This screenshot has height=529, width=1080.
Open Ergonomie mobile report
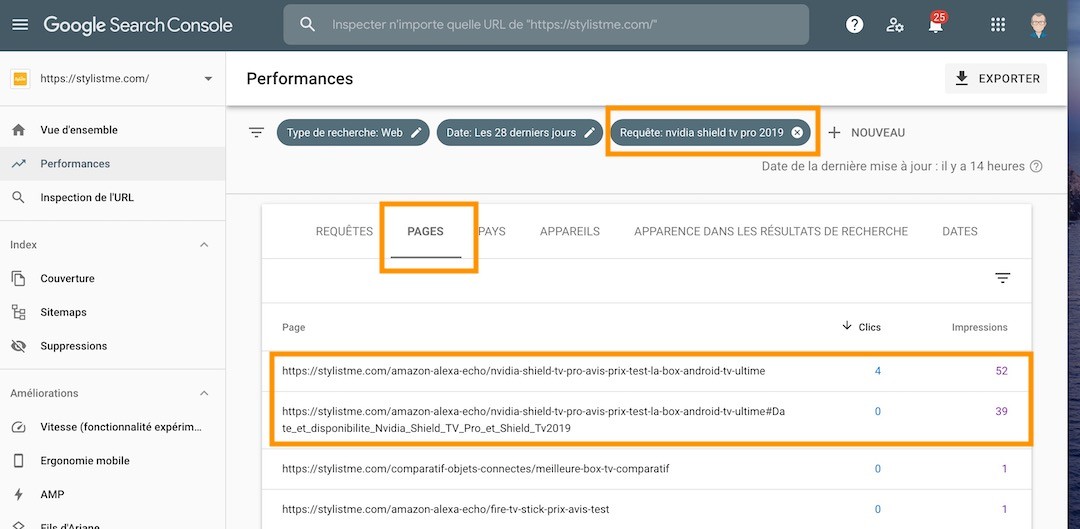pos(112,461)
